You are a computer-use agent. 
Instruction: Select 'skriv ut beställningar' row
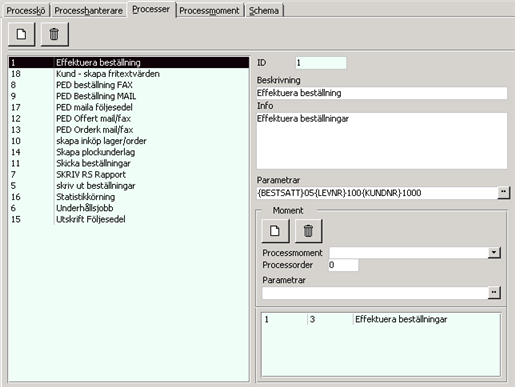point(129,186)
